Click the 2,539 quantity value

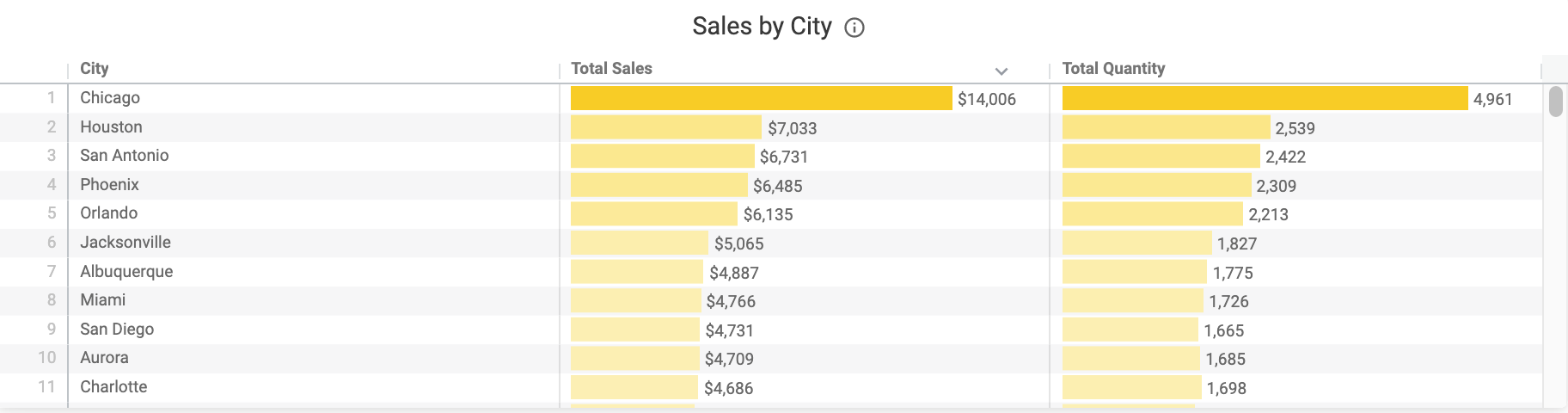[x=1295, y=129]
